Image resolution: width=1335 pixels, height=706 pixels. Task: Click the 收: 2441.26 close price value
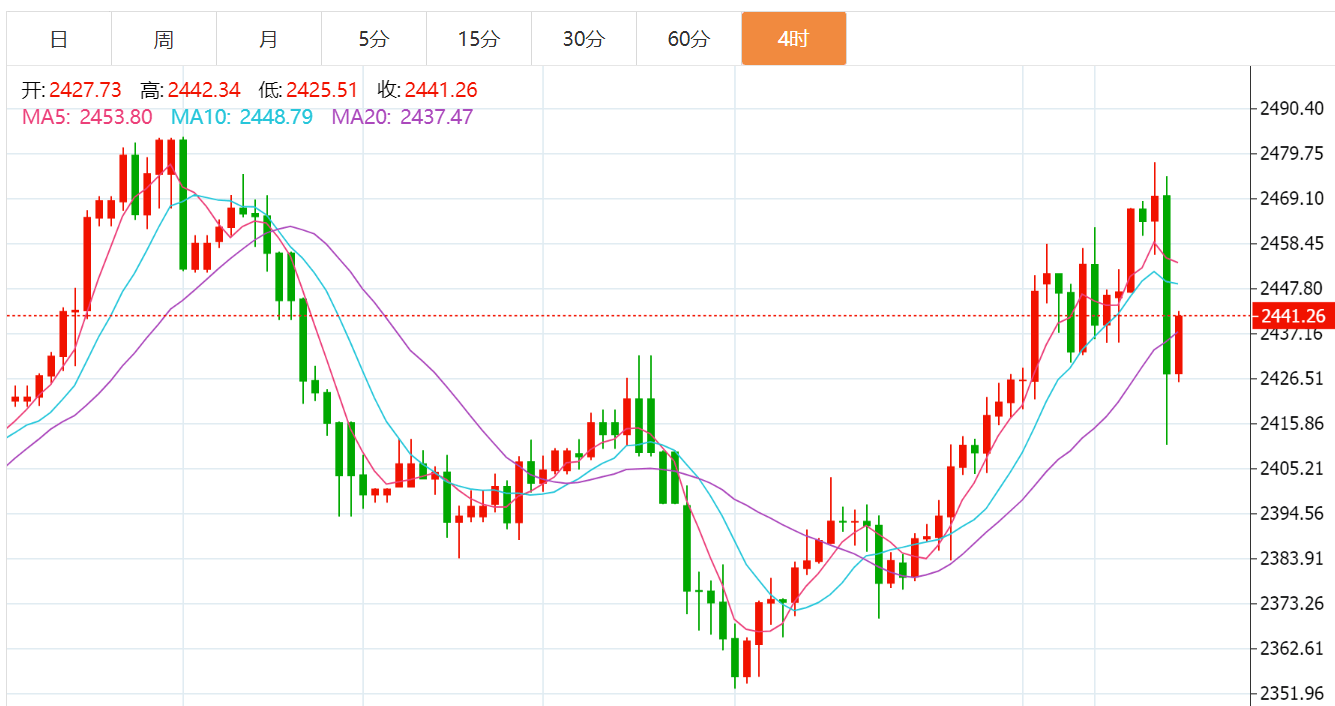(x=427, y=90)
